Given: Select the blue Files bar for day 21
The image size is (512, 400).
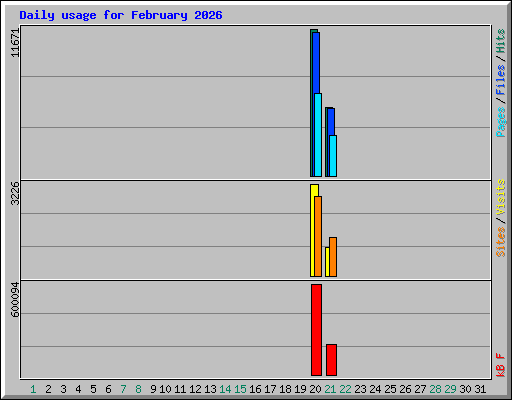Looking at the screenshot, I should [x=331, y=122].
